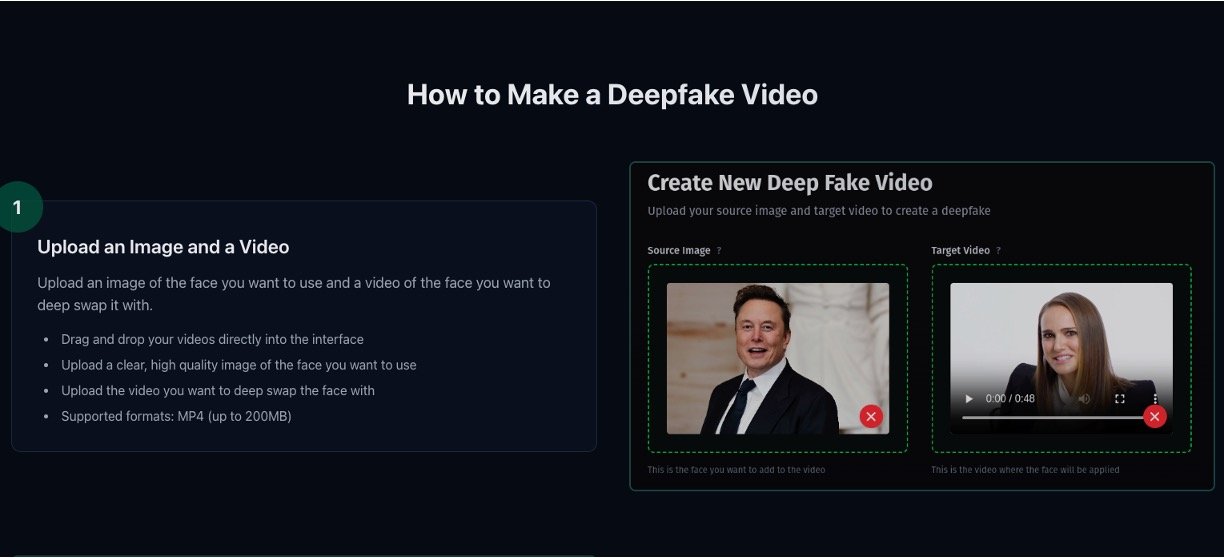
Task: Open the video's three-dot options menu
Action: tap(1155, 398)
